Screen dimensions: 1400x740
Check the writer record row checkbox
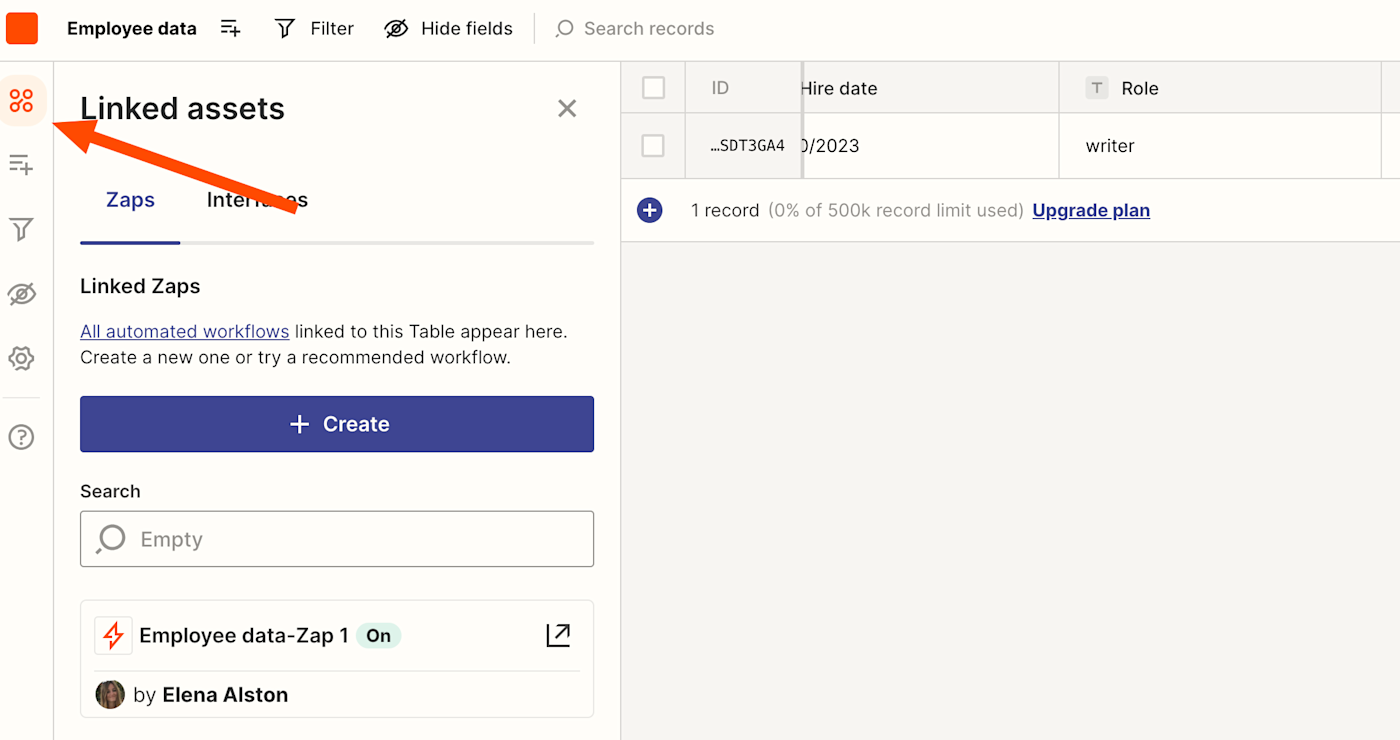(653, 146)
